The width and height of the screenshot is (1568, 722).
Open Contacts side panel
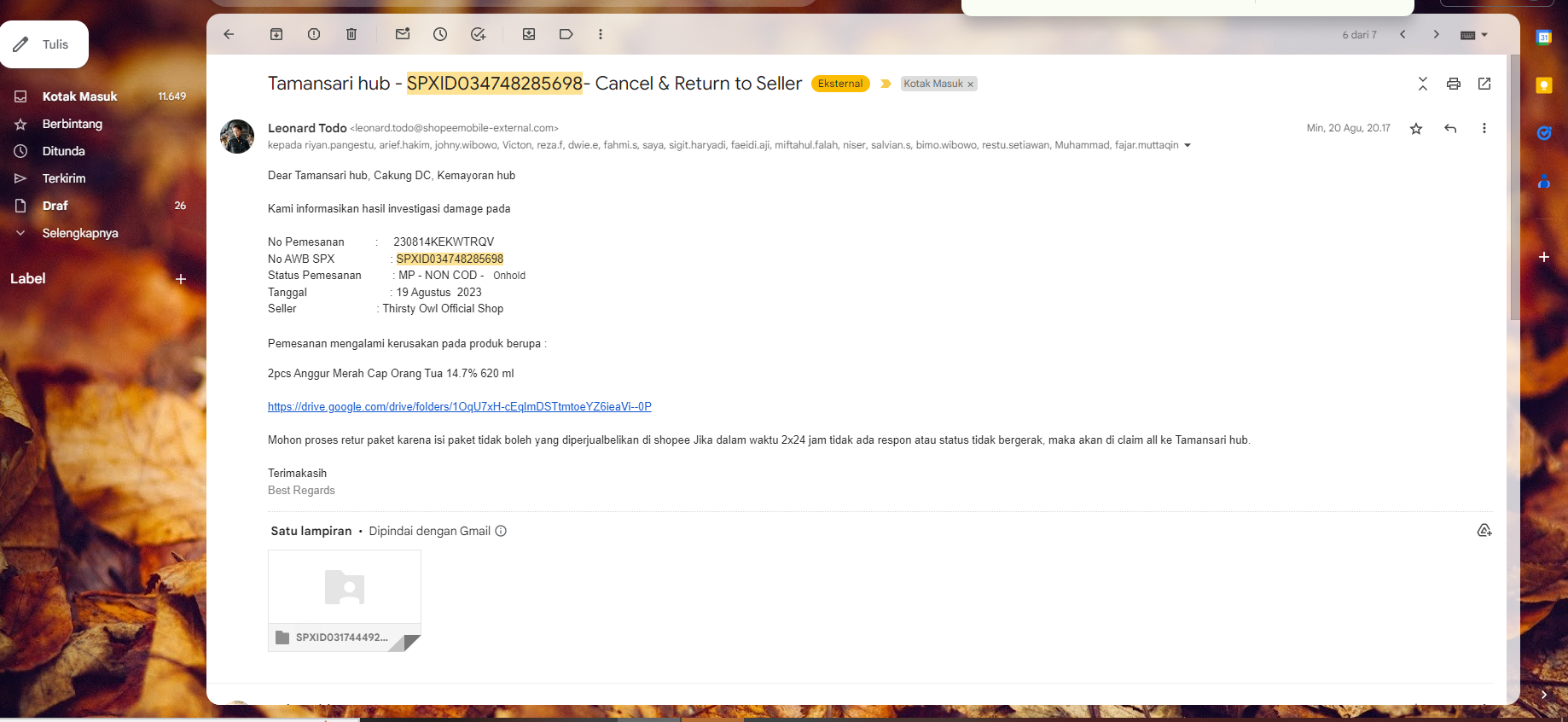pyautogui.click(x=1544, y=181)
